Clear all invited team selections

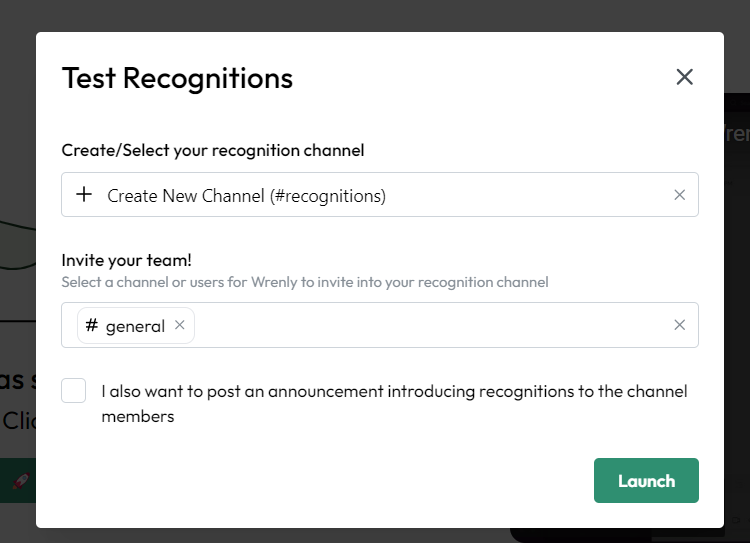click(x=679, y=325)
